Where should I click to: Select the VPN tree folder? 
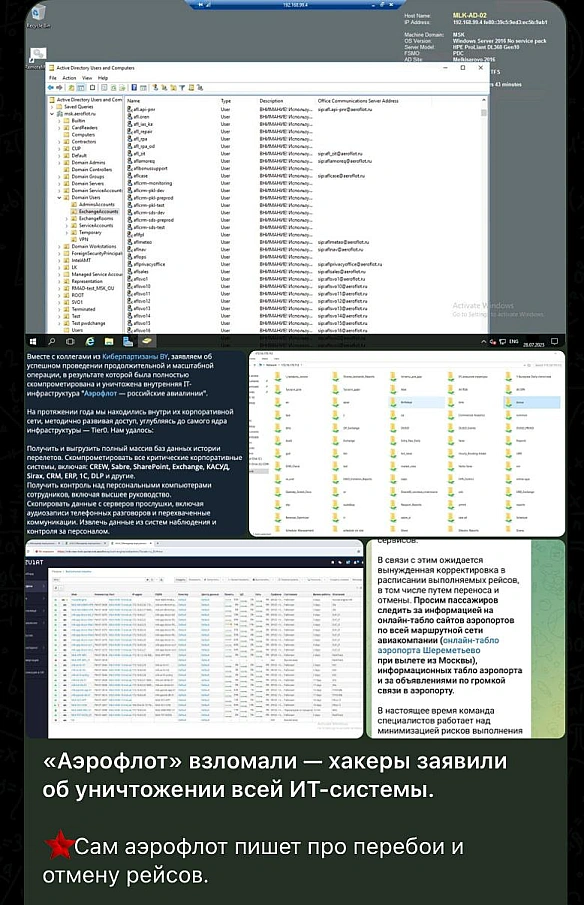pyautogui.click(x=80, y=240)
